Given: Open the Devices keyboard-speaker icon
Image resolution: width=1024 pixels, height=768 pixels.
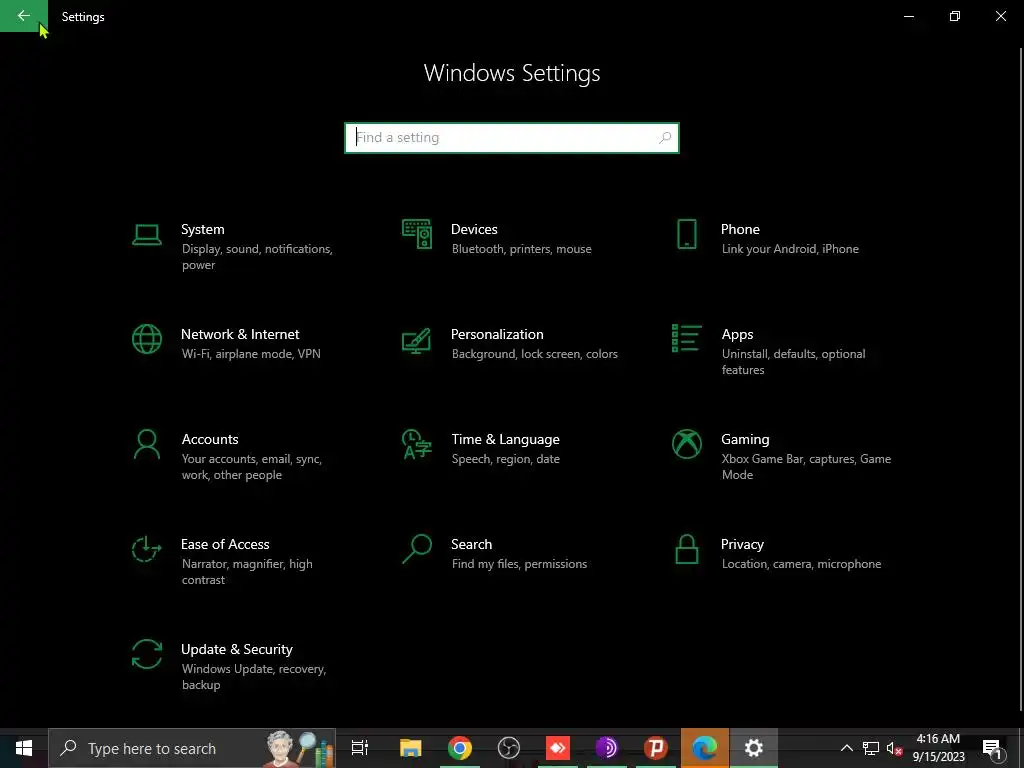Looking at the screenshot, I should tap(417, 234).
